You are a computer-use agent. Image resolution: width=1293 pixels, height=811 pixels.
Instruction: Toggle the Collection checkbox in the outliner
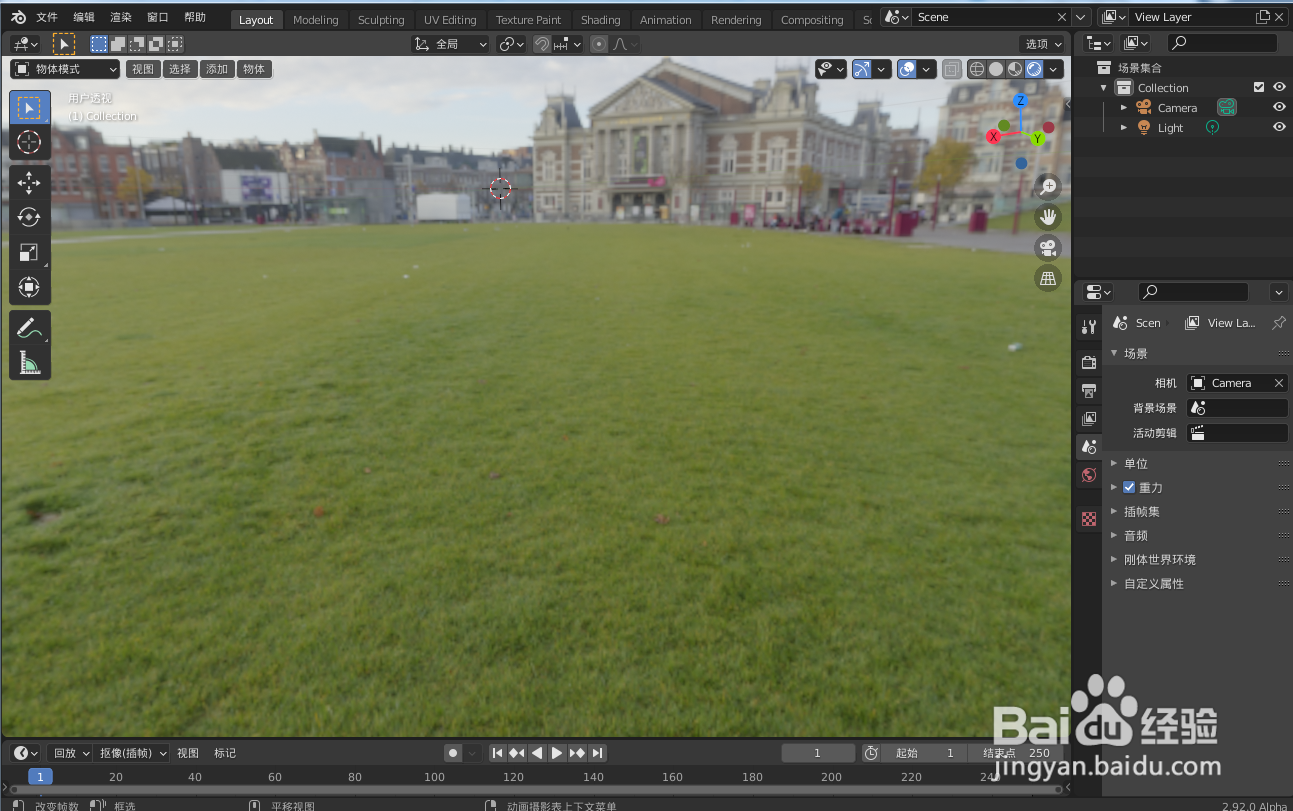(1261, 87)
